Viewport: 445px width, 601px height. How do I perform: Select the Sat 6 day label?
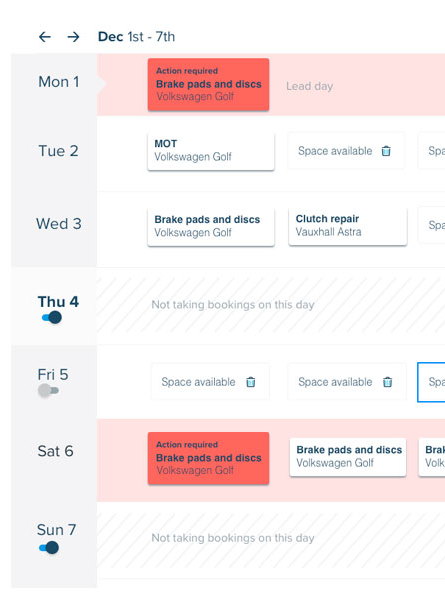point(55,451)
